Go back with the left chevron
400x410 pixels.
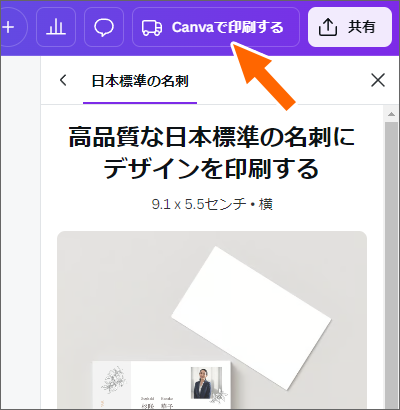tap(63, 80)
